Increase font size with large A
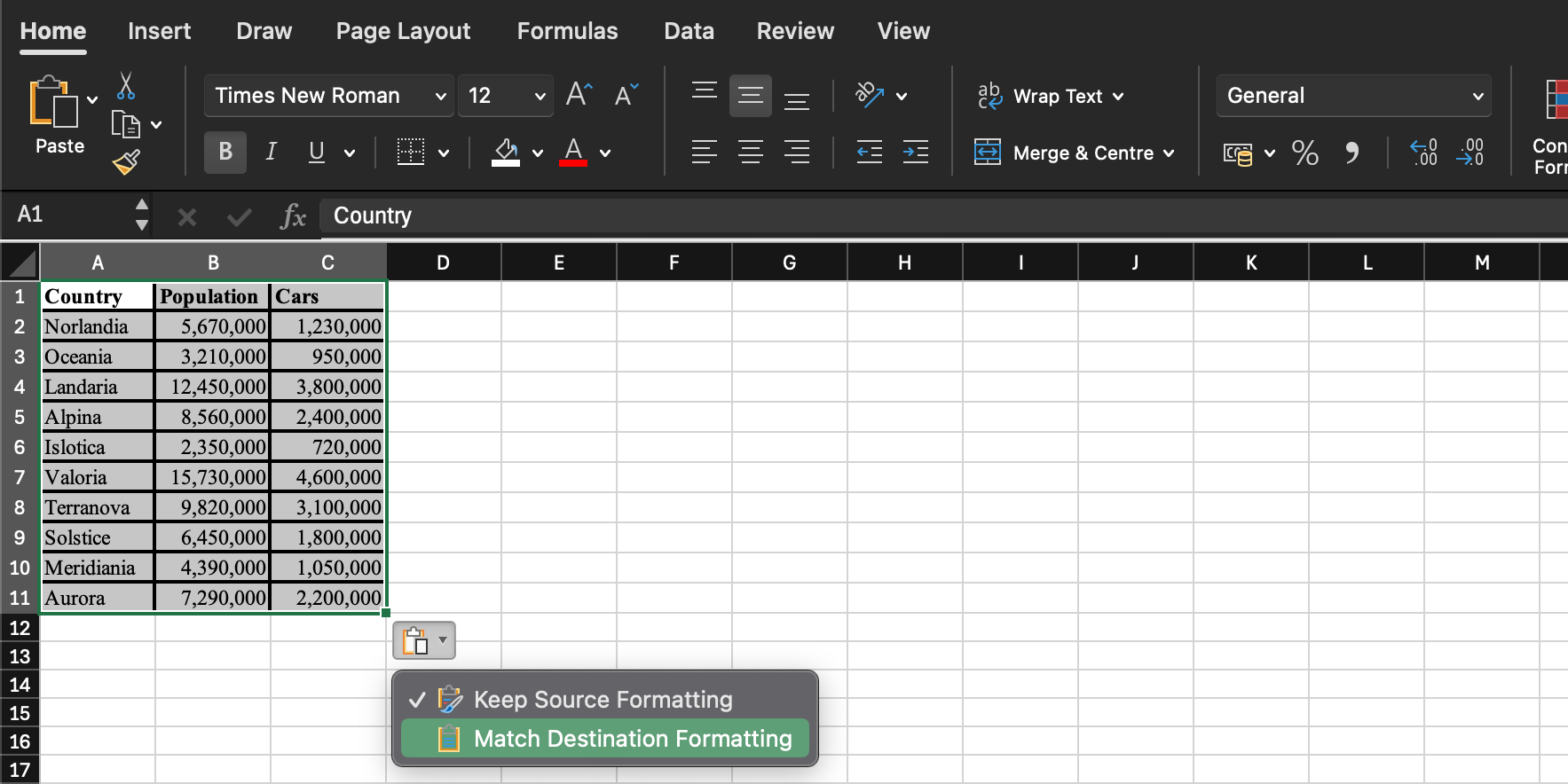The width and height of the screenshot is (1568, 784). point(579,94)
